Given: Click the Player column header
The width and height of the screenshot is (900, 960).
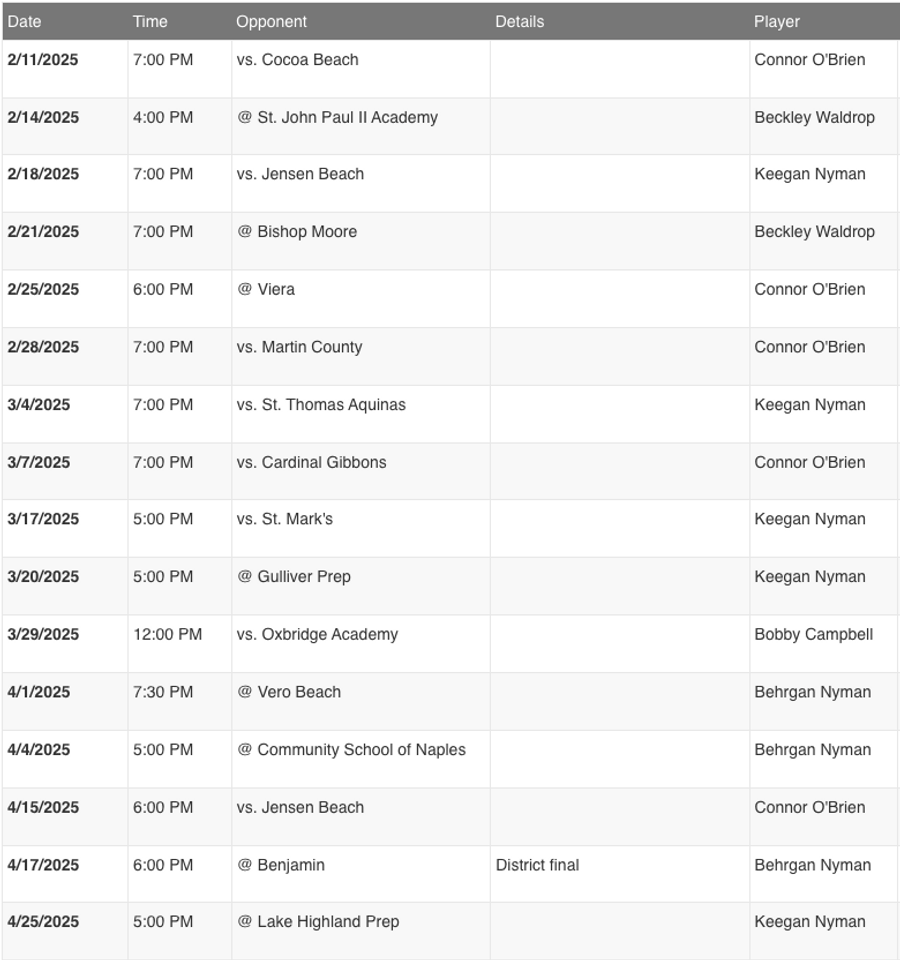Looking at the screenshot, I should 777,21.
